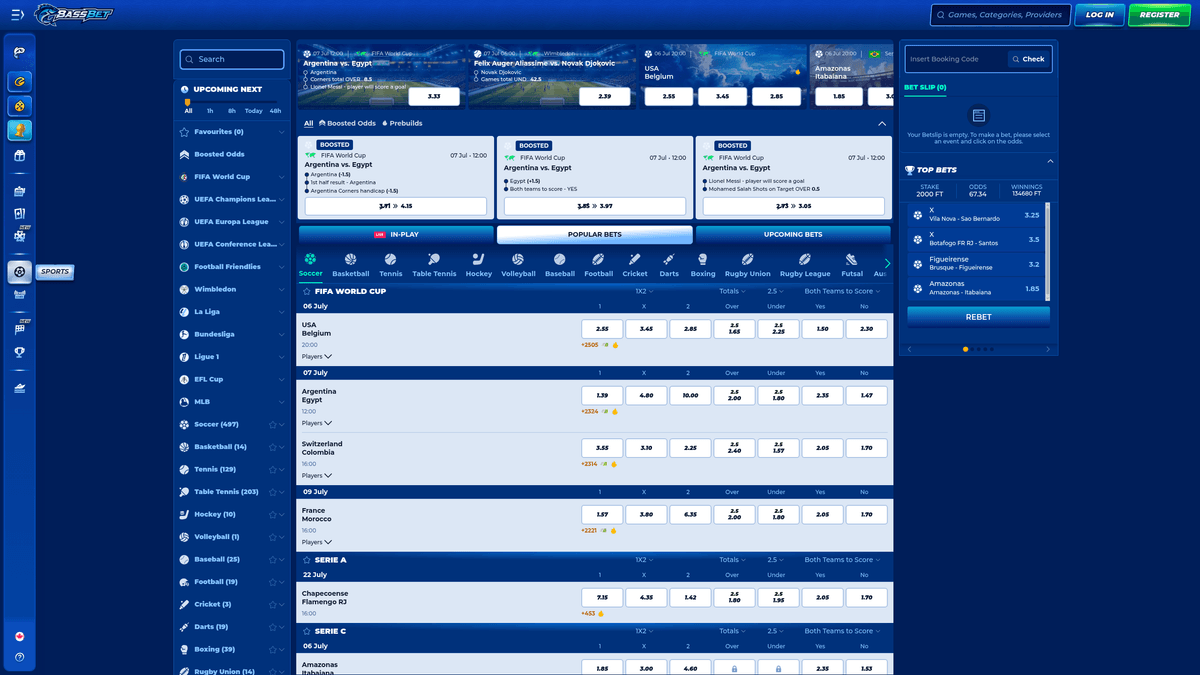Choose the Today upcoming time filter
This screenshot has width=1200, height=675.
click(x=254, y=111)
